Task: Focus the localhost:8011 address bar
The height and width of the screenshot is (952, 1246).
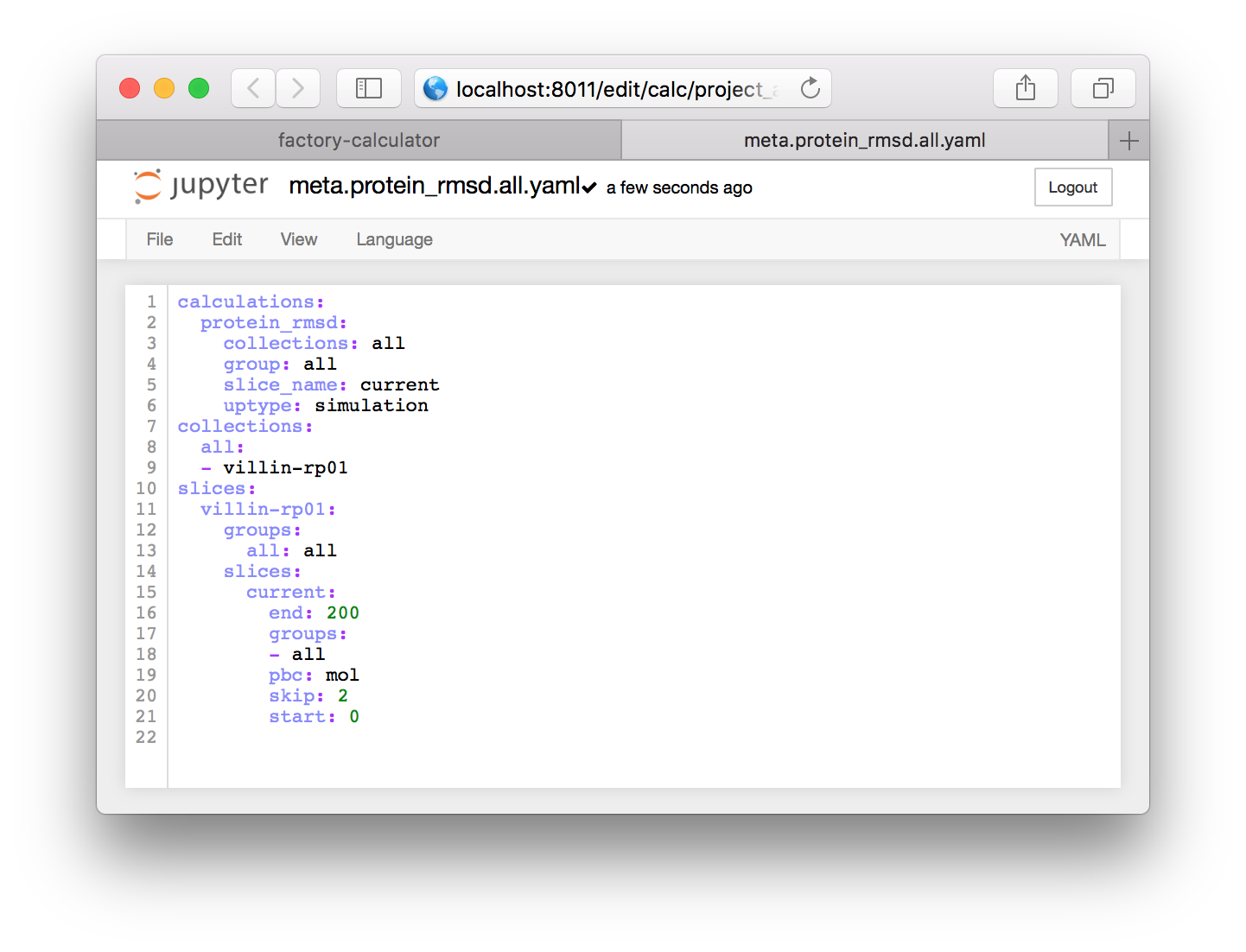Action: click(622, 88)
